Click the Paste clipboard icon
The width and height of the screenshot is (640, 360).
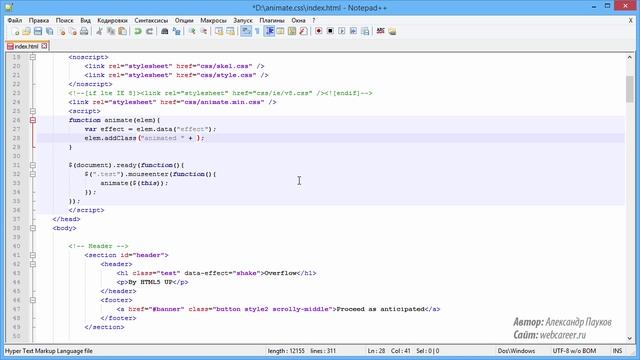tap(122, 31)
